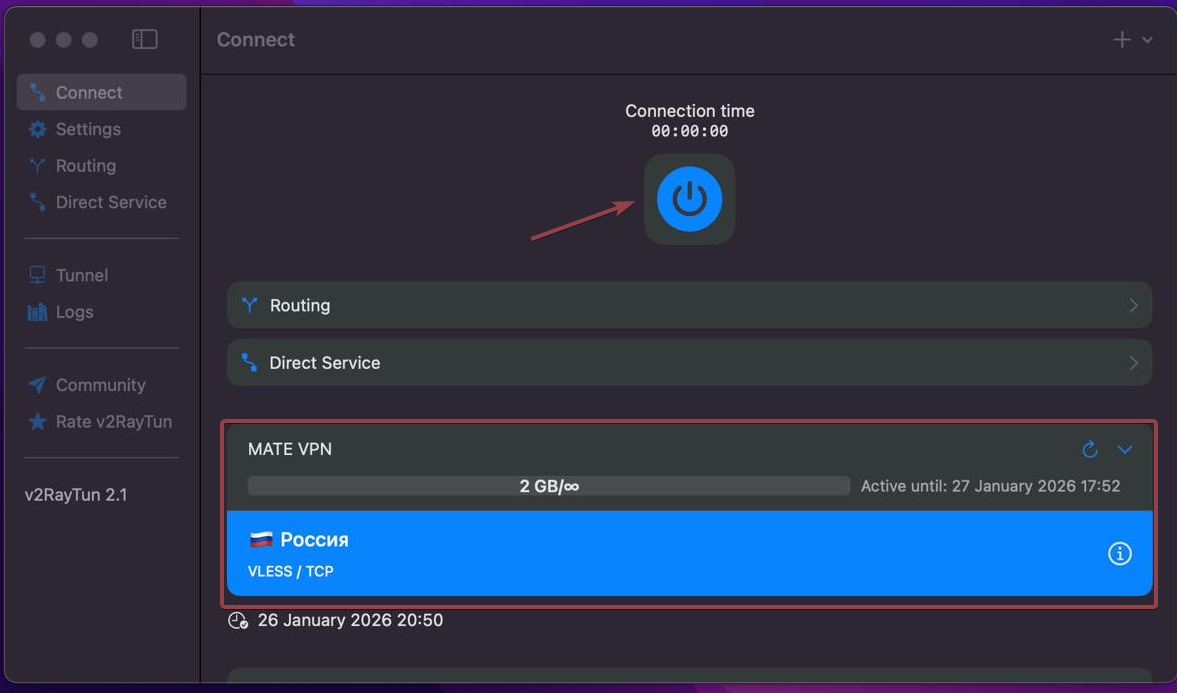
Task: Show info for the Россия server
Action: pyautogui.click(x=1119, y=553)
